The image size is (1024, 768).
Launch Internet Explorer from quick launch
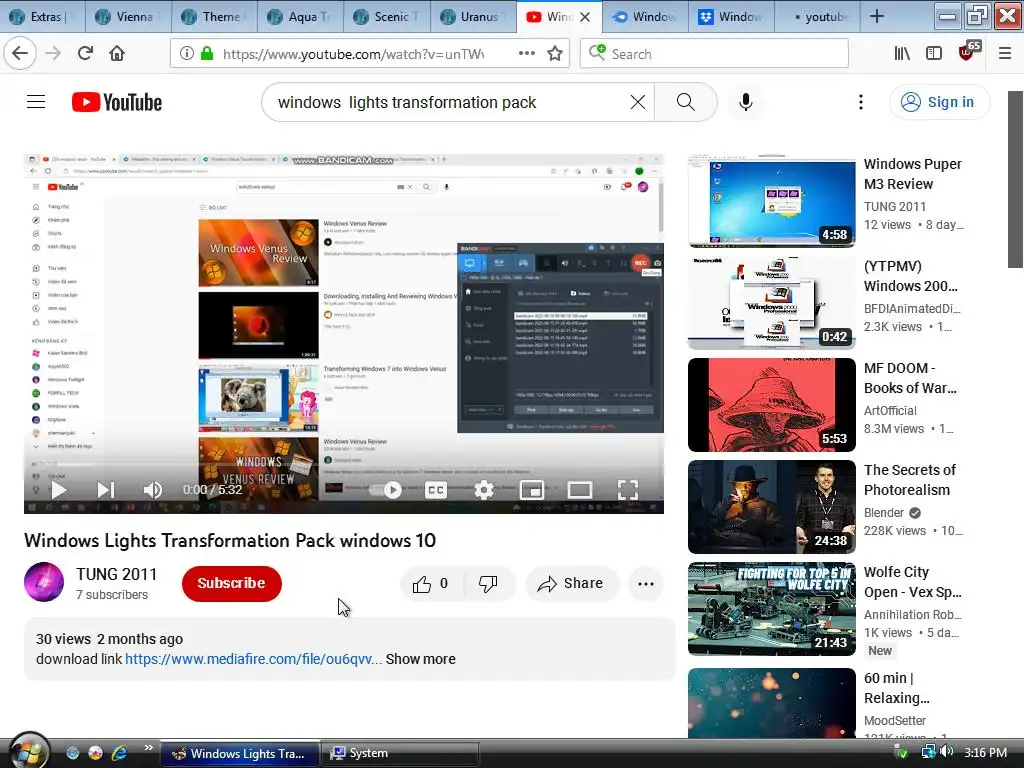[119, 753]
